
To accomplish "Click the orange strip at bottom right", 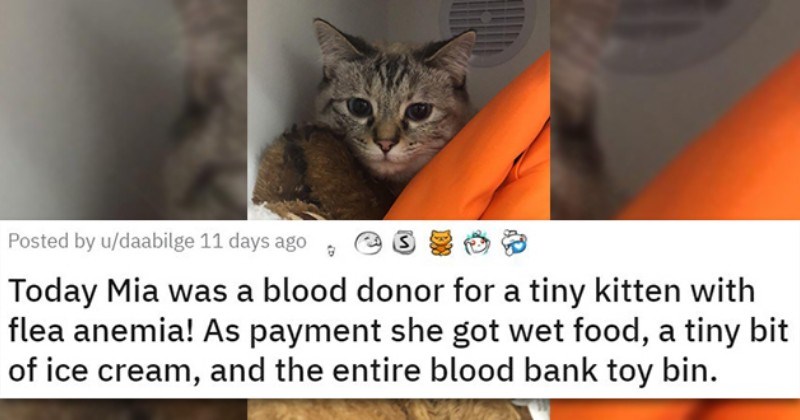I will pyautogui.click(x=675, y=409).
